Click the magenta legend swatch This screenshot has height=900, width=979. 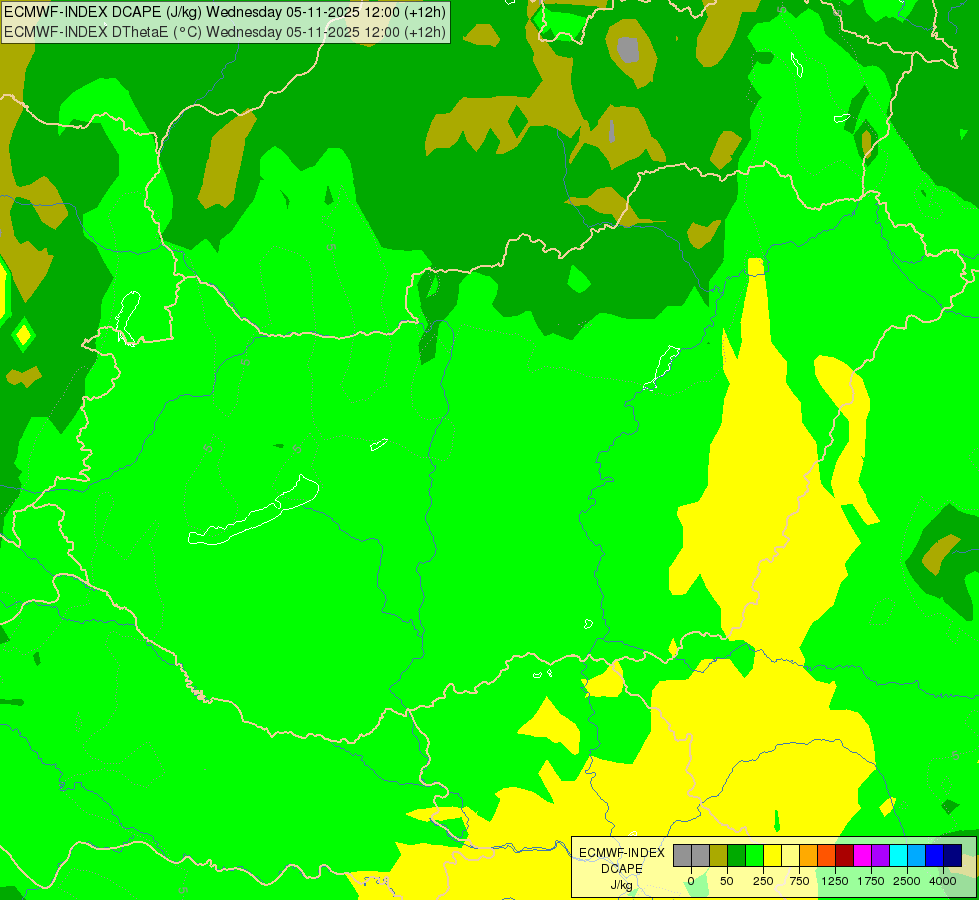(862, 856)
